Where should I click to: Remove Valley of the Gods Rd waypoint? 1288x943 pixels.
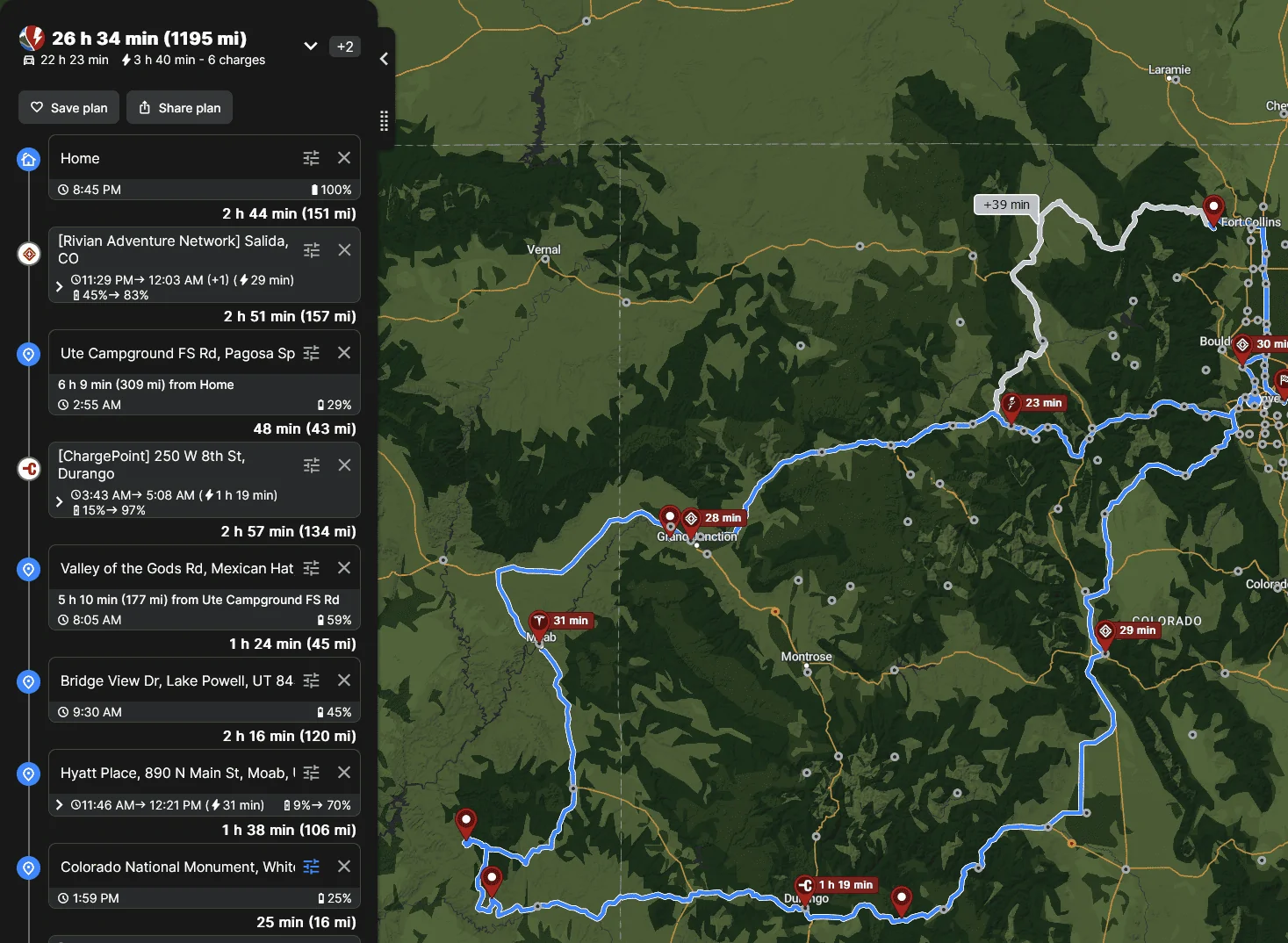point(344,568)
